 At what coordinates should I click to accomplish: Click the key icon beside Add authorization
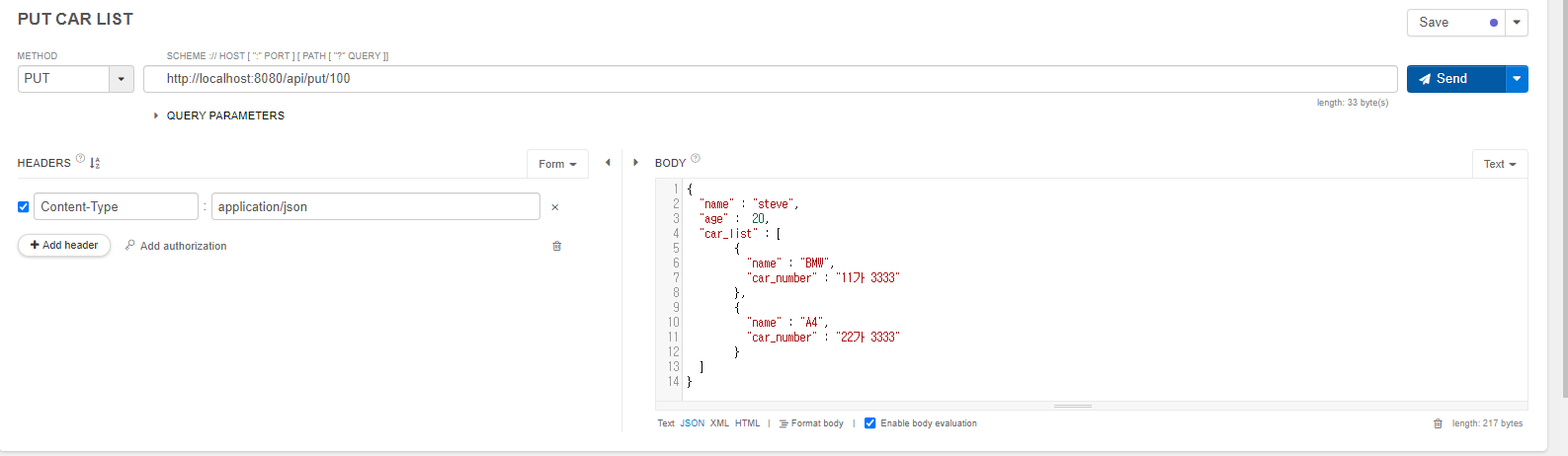tap(130, 246)
